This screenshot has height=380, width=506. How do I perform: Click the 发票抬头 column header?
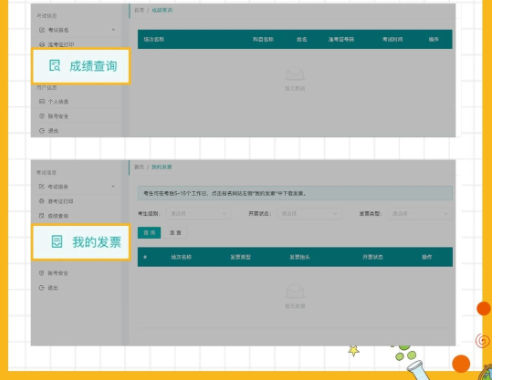(299, 257)
